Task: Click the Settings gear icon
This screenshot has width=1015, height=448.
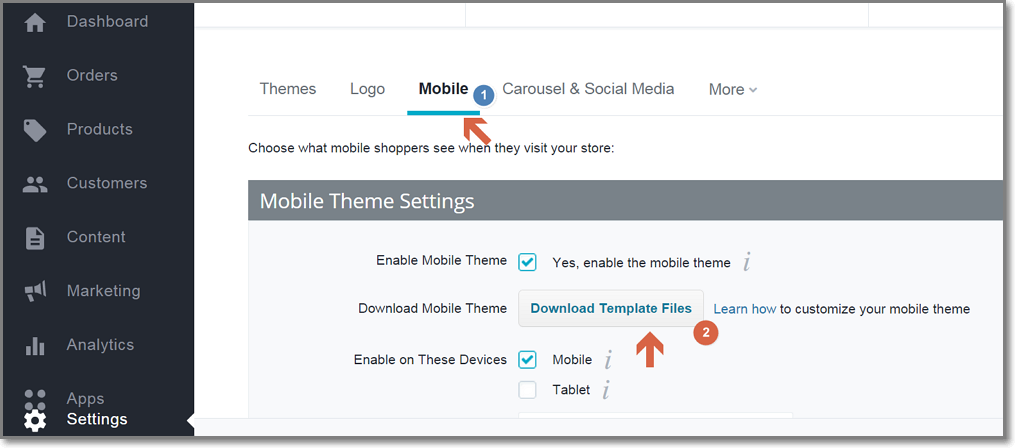Action: coord(35,420)
